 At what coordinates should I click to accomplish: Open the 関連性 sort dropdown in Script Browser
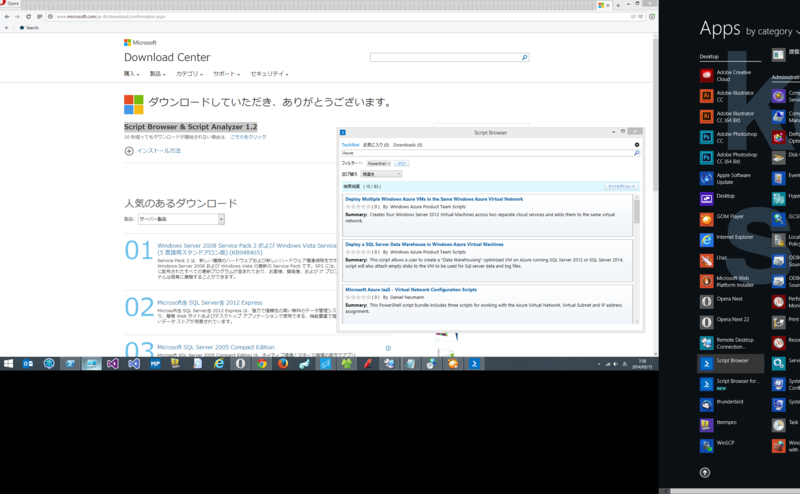[381, 174]
